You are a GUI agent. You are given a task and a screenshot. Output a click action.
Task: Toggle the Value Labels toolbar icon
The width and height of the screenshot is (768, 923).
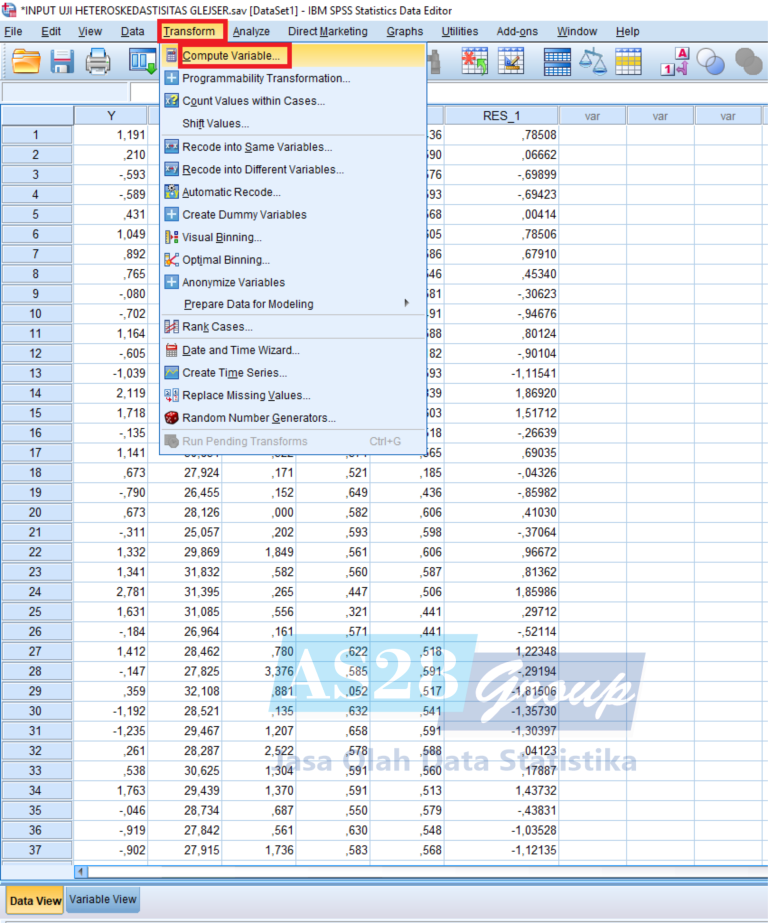coord(676,63)
